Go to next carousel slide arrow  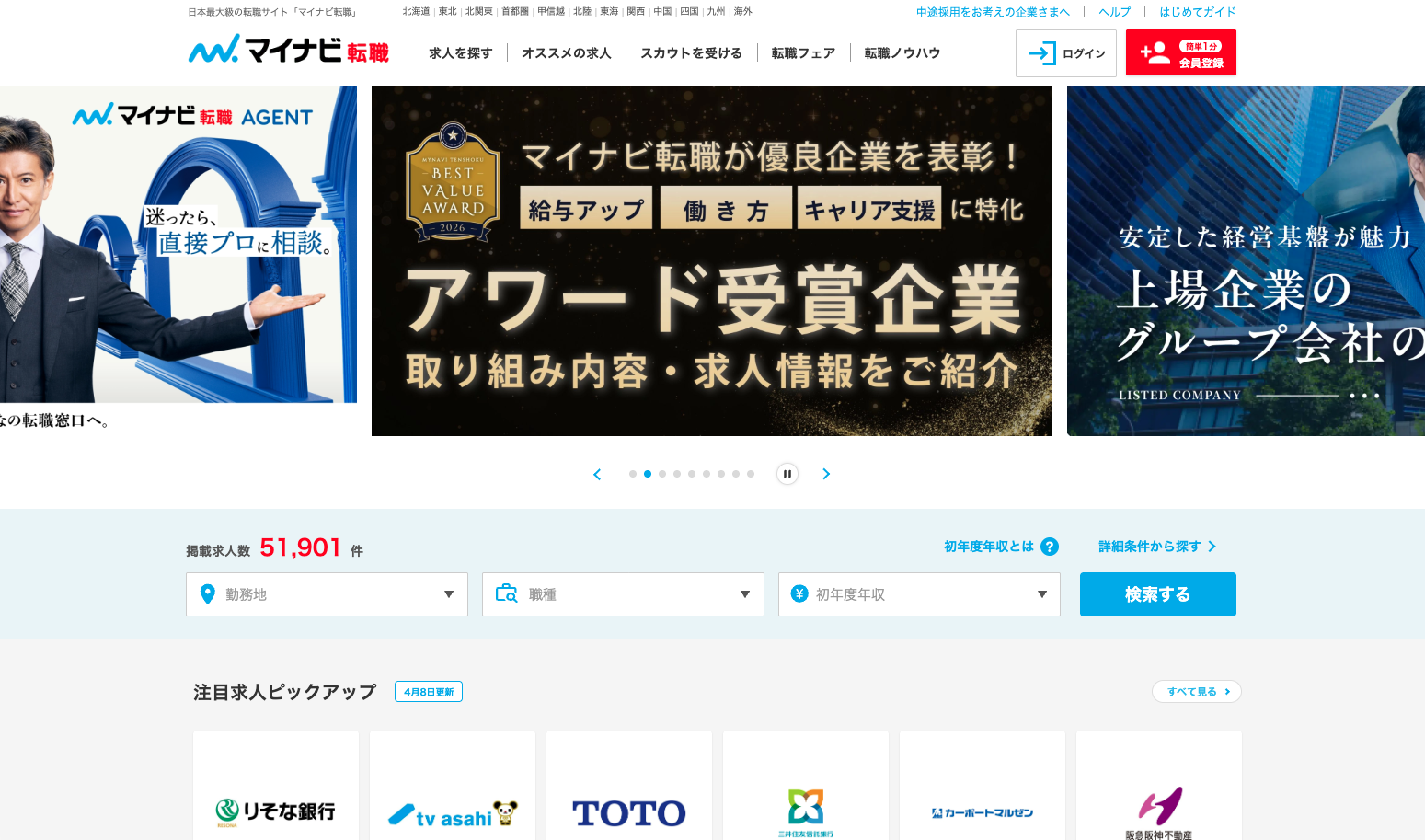826,474
